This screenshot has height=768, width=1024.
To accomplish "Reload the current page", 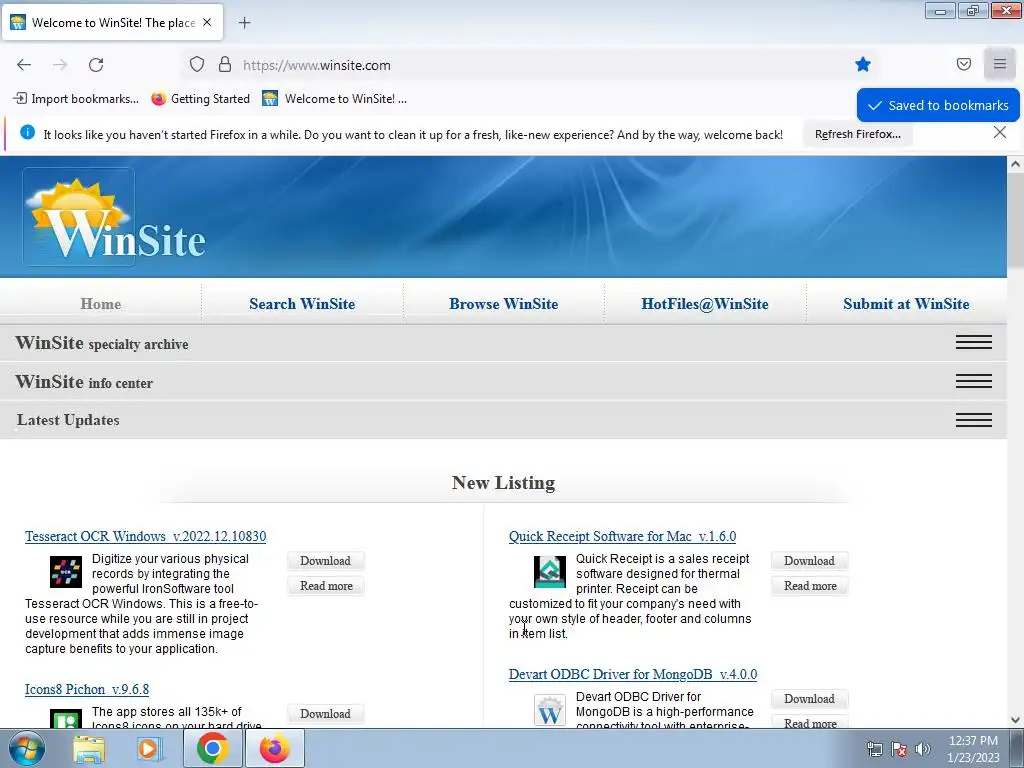I will [x=96, y=65].
